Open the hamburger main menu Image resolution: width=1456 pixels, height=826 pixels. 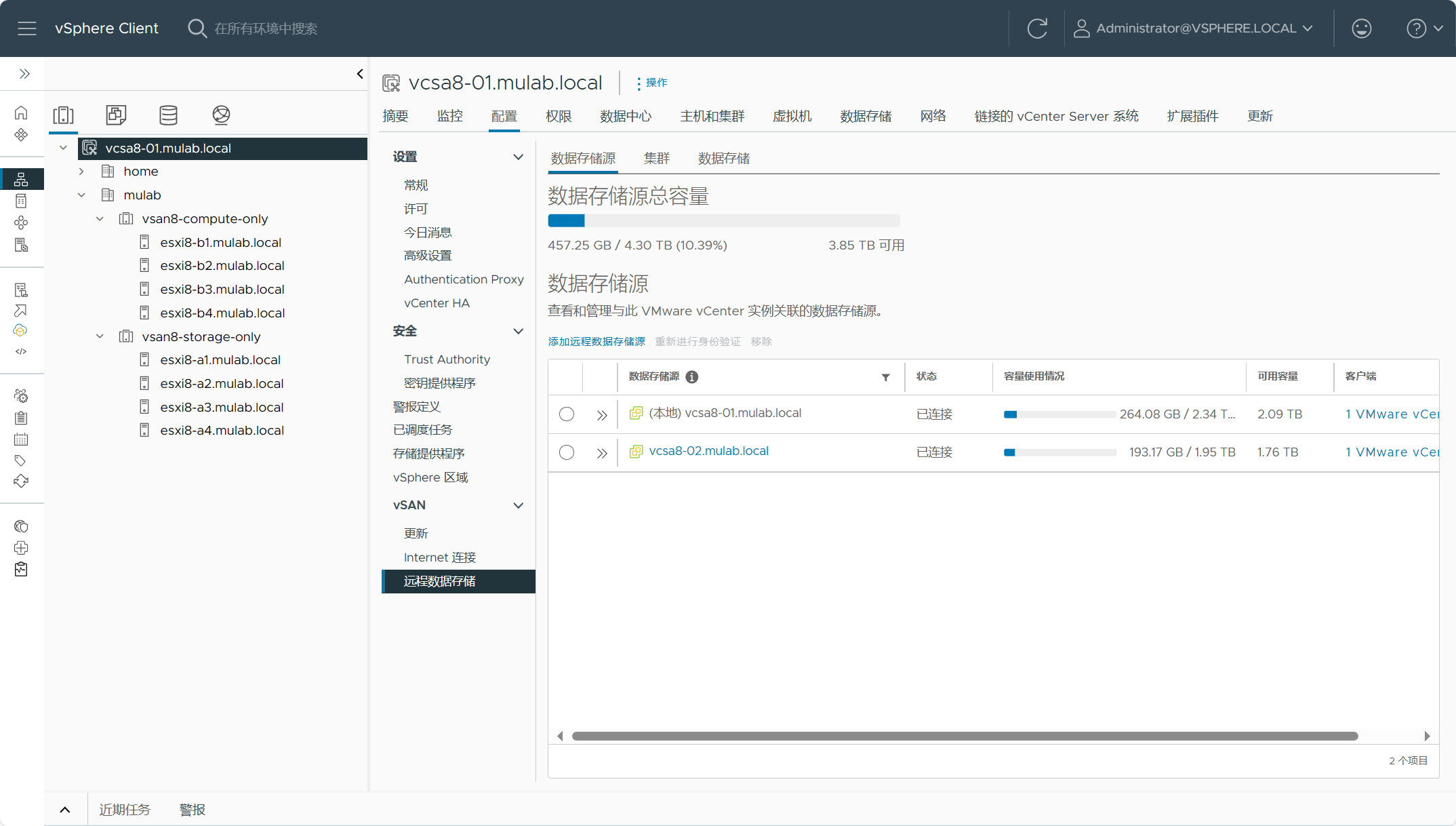(x=27, y=28)
